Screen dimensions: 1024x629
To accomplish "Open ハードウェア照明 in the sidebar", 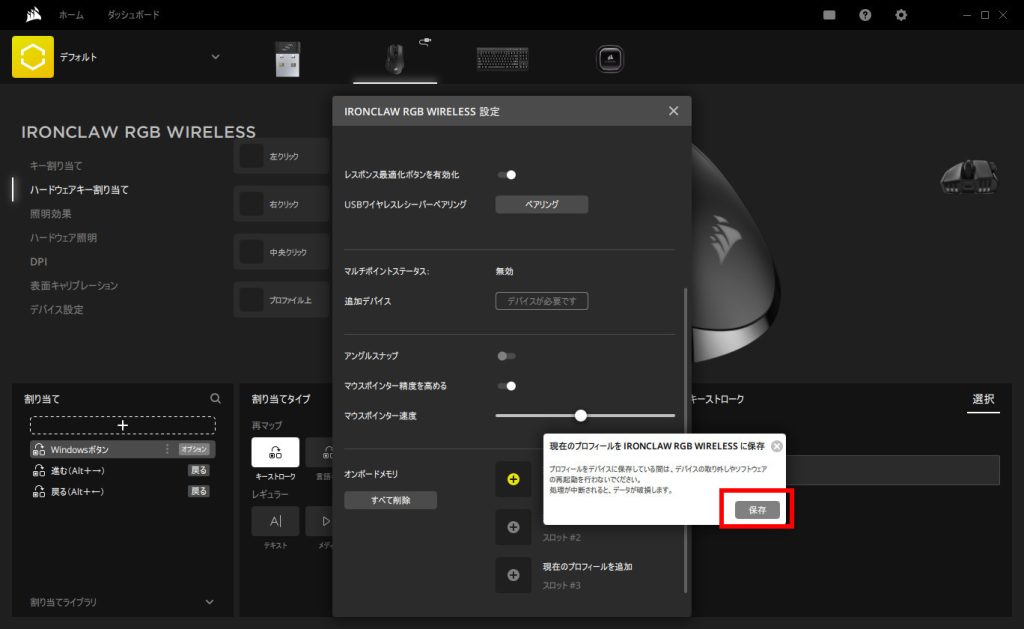I will pos(63,238).
